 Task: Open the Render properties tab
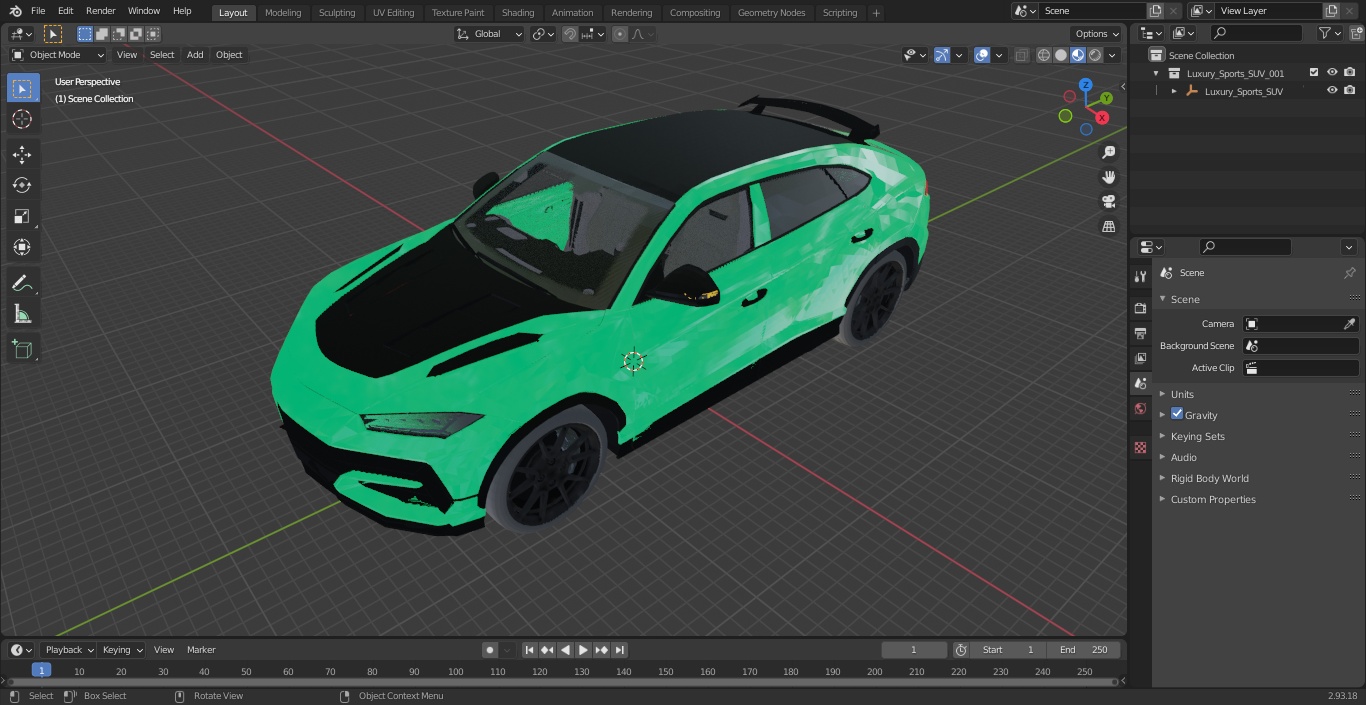(1140, 308)
